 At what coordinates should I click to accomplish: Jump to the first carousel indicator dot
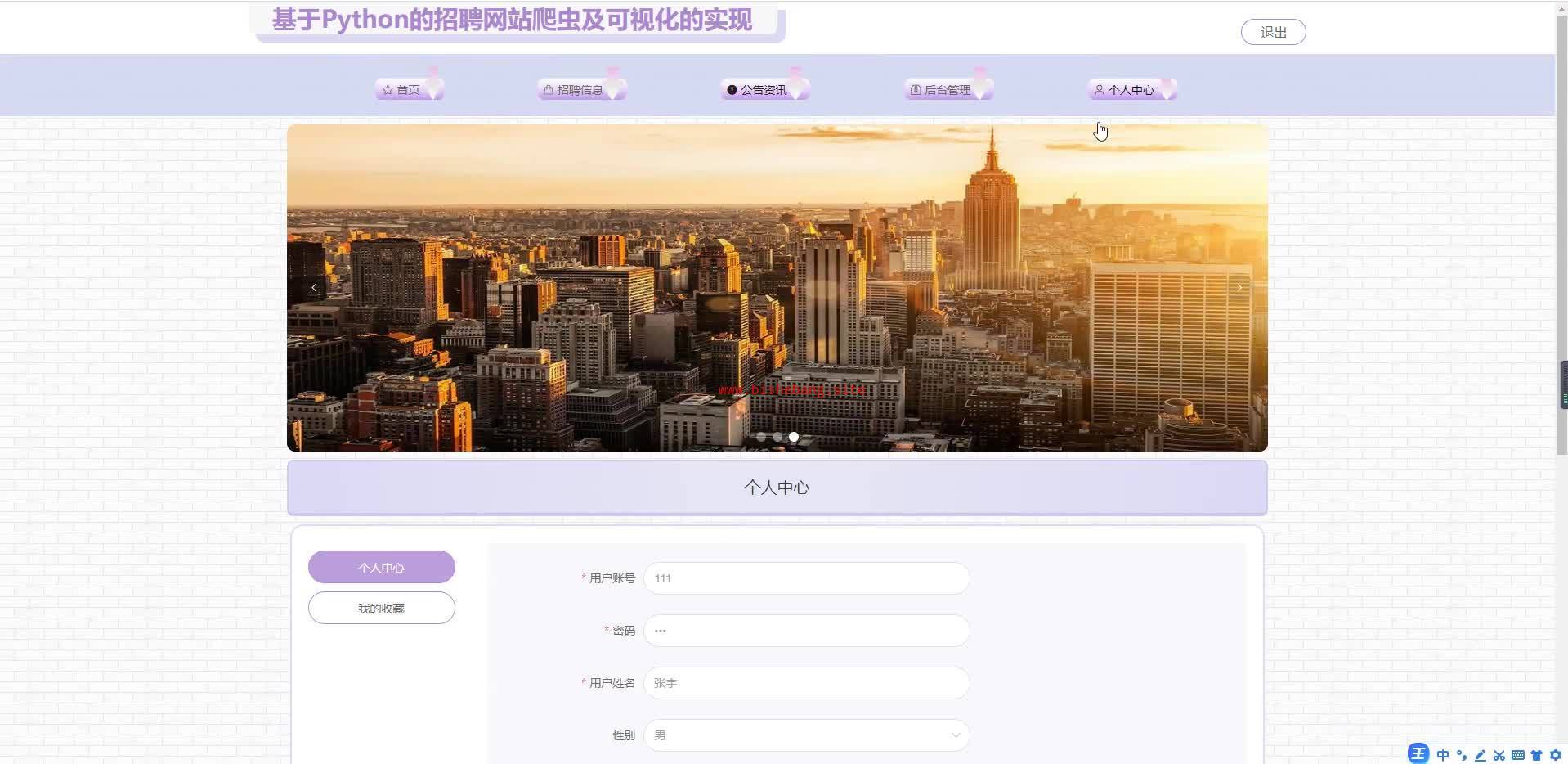(761, 437)
